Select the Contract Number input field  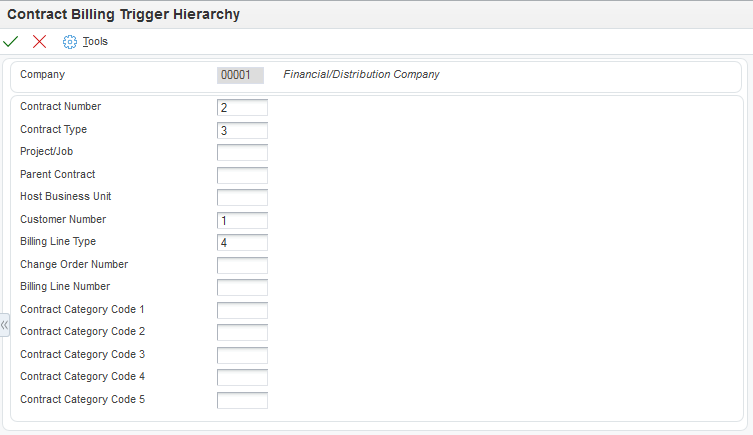click(x=242, y=108)
